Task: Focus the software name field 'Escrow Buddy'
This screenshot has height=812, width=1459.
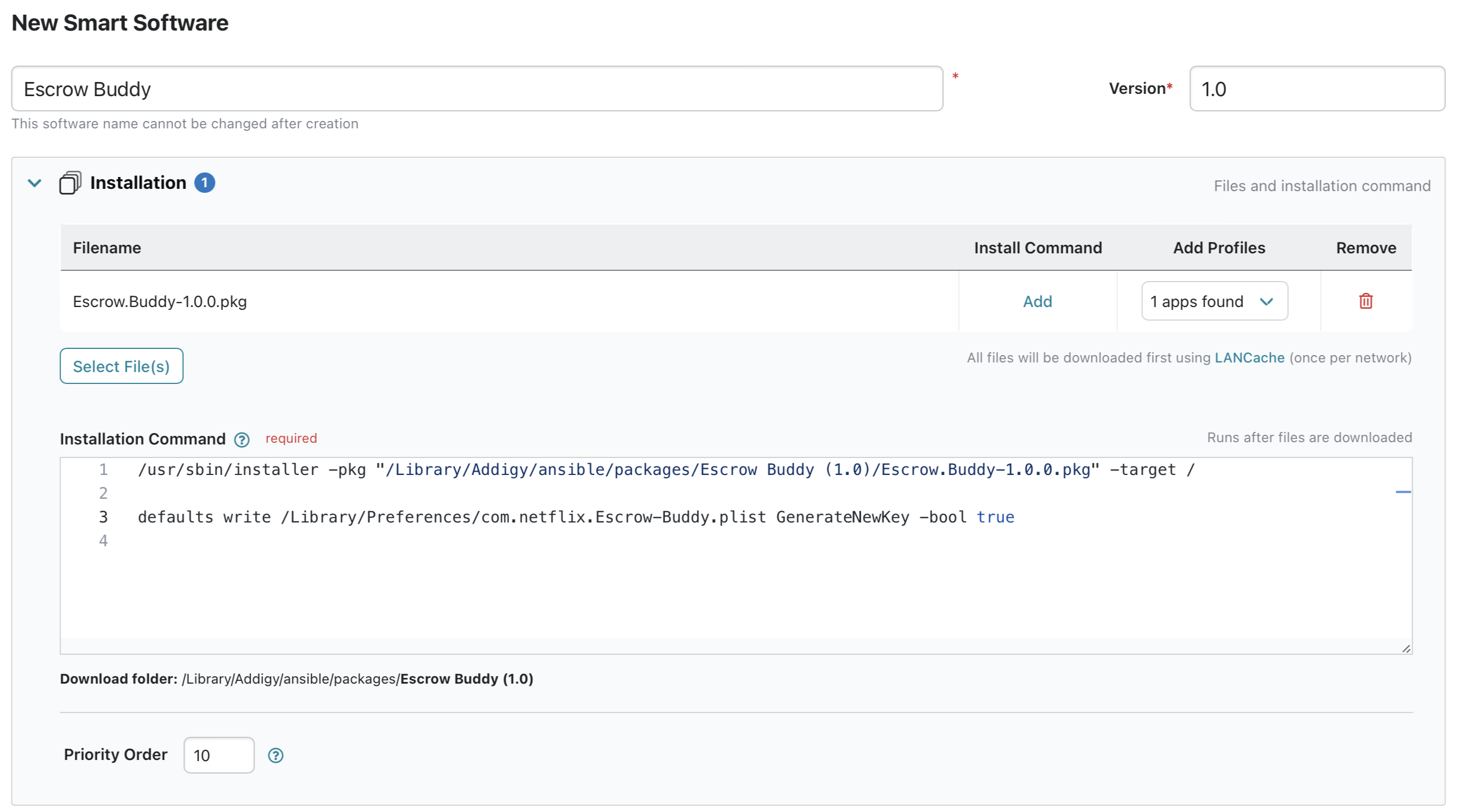Action: click(477, 89)
